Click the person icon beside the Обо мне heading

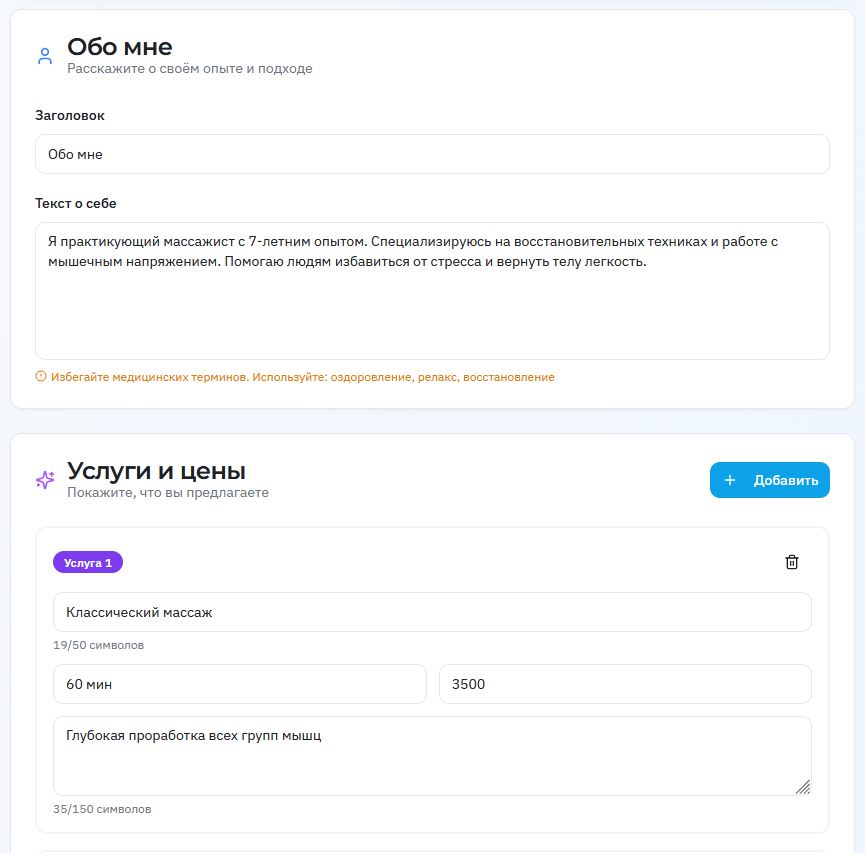click(x=44, y=56)
